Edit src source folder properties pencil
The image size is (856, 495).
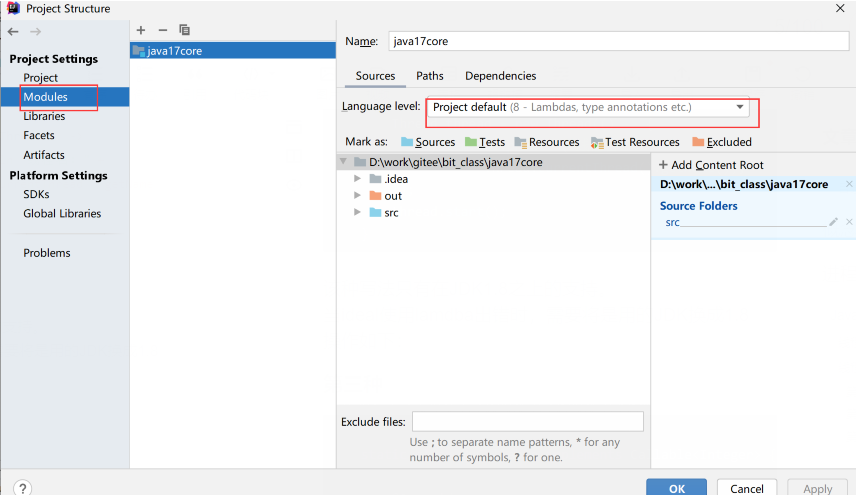[x=833, y=222]
